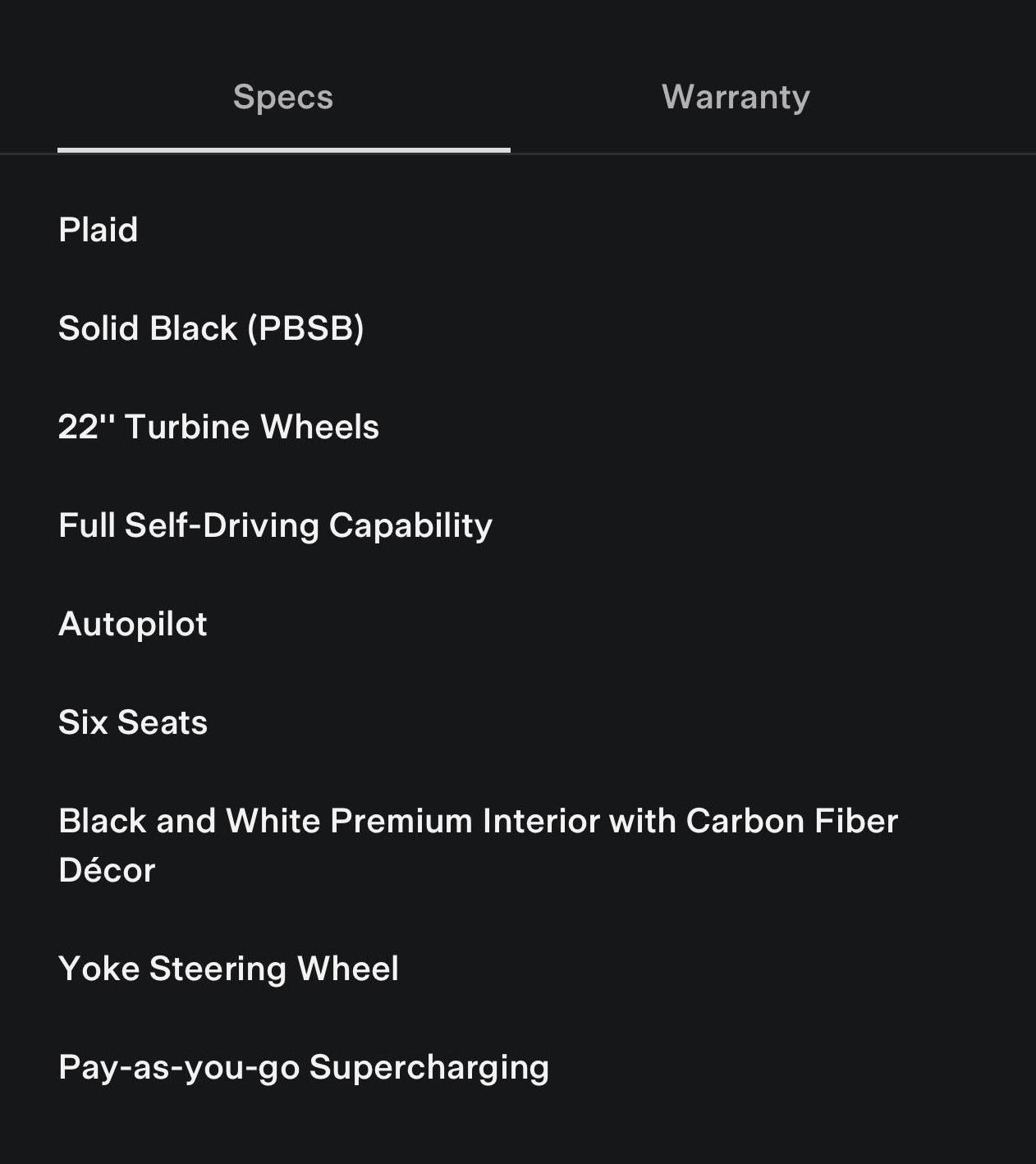The height and width of the screenshot is (1164, 1036).
Task: Click the Carbon Fiber text
Action: pyautogui.click(x=792, y=821)
